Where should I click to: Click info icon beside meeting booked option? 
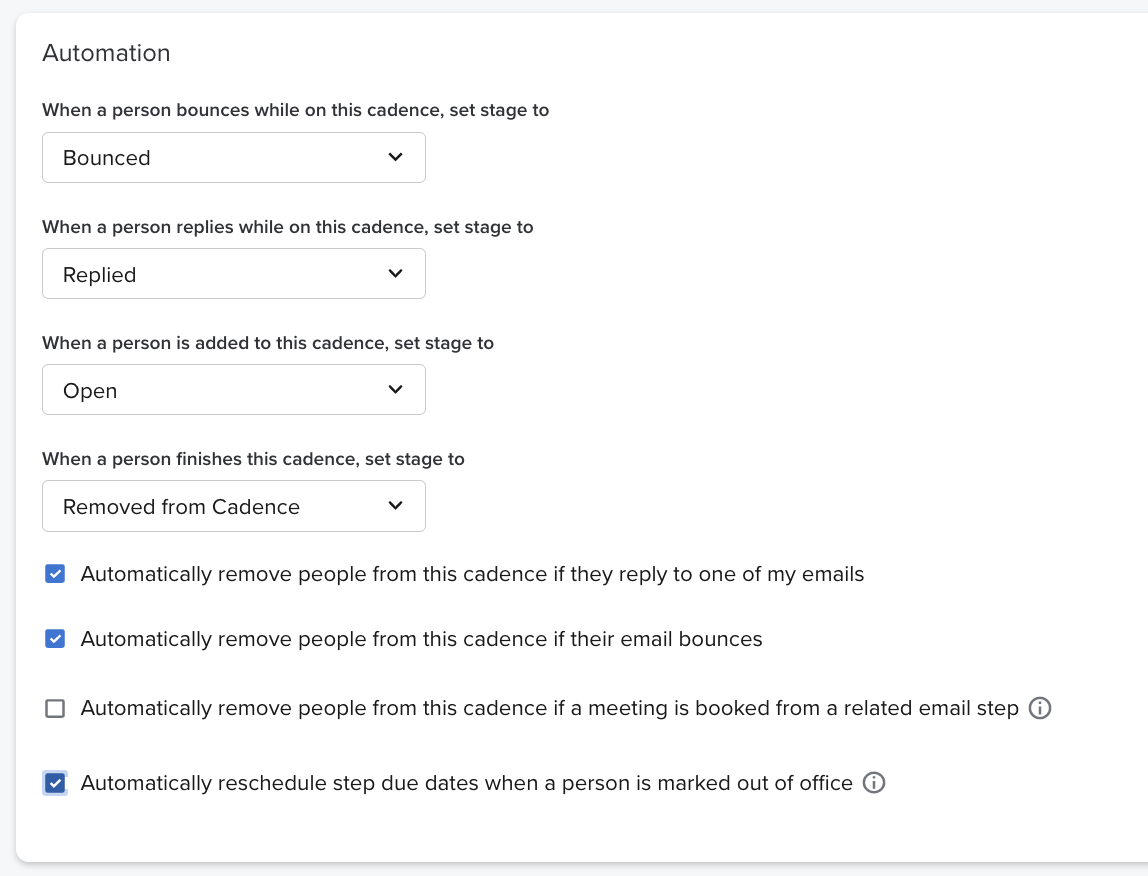click(1040, 709)
